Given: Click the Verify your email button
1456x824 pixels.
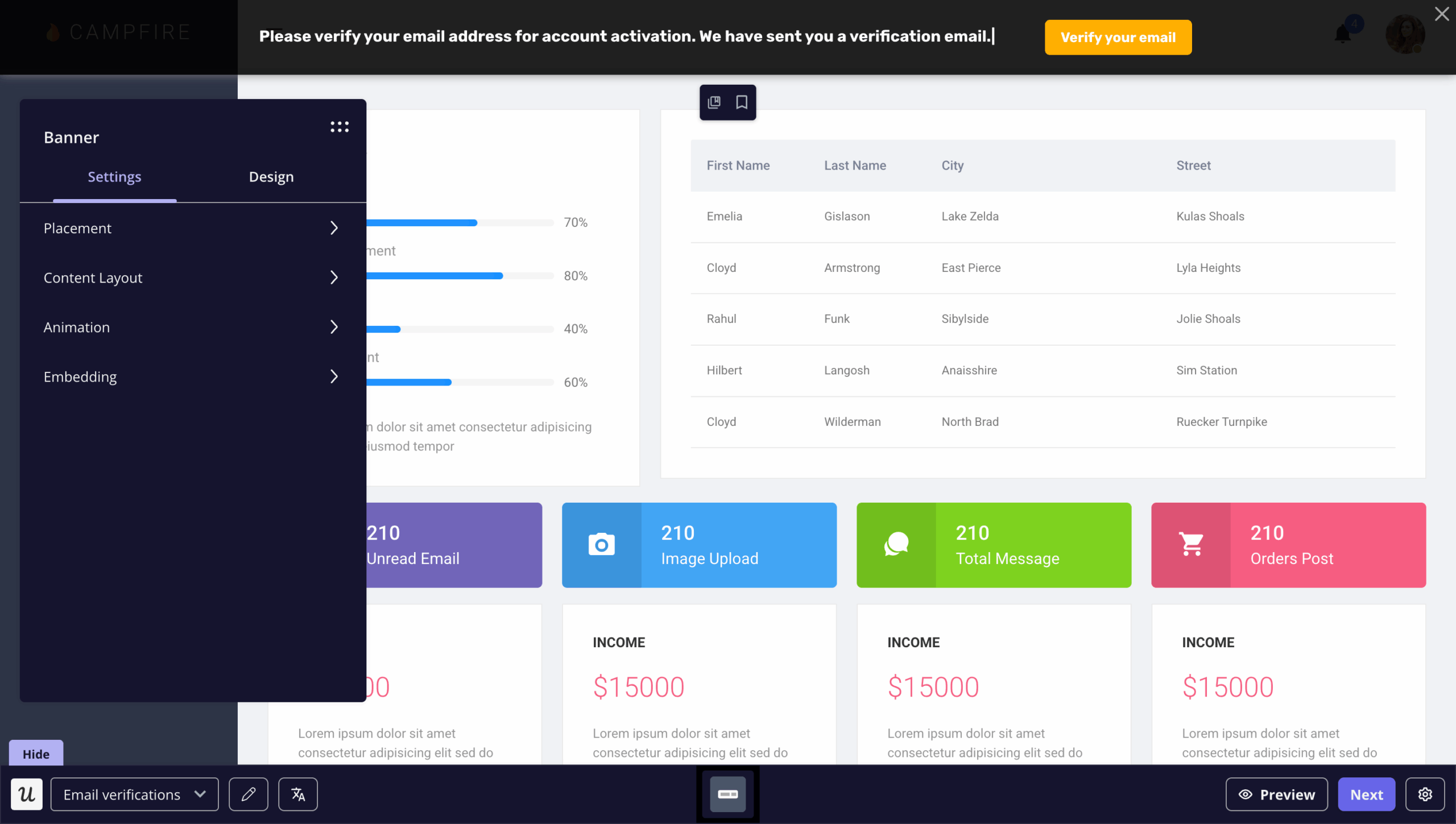Looking at the screenshot, I should 1117,37.
